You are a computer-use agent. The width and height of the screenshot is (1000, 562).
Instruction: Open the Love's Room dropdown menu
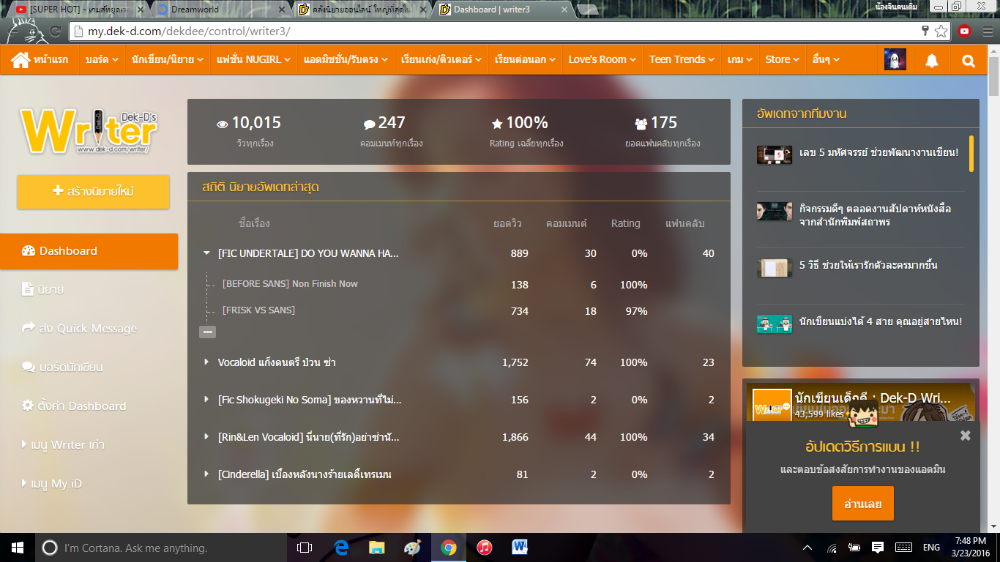click(602, 59)
